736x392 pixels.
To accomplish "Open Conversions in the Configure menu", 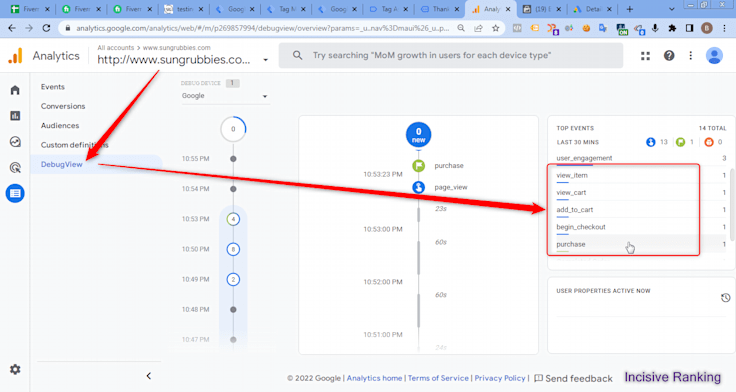I will click(x=63, y=106).
